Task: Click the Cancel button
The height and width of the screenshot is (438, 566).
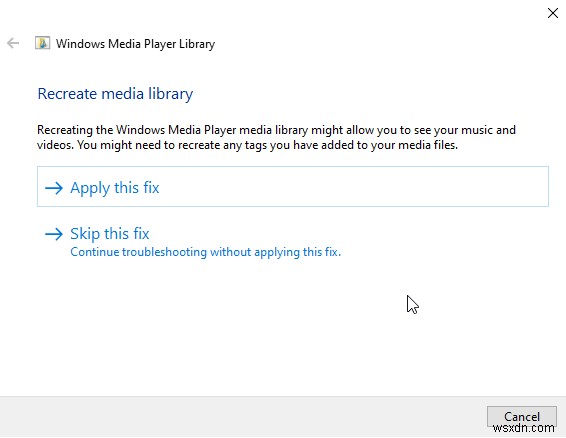Action: (522, 416)
